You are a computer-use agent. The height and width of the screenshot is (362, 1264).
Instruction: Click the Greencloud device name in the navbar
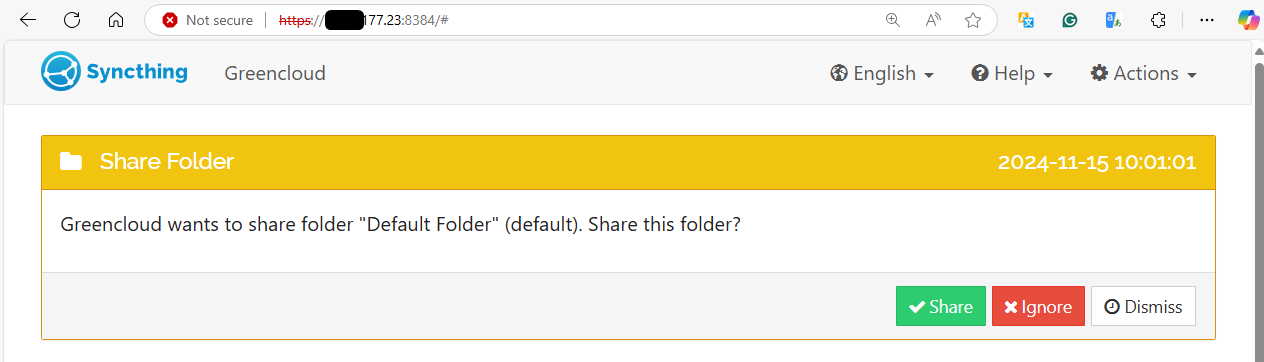click(275, 73)
